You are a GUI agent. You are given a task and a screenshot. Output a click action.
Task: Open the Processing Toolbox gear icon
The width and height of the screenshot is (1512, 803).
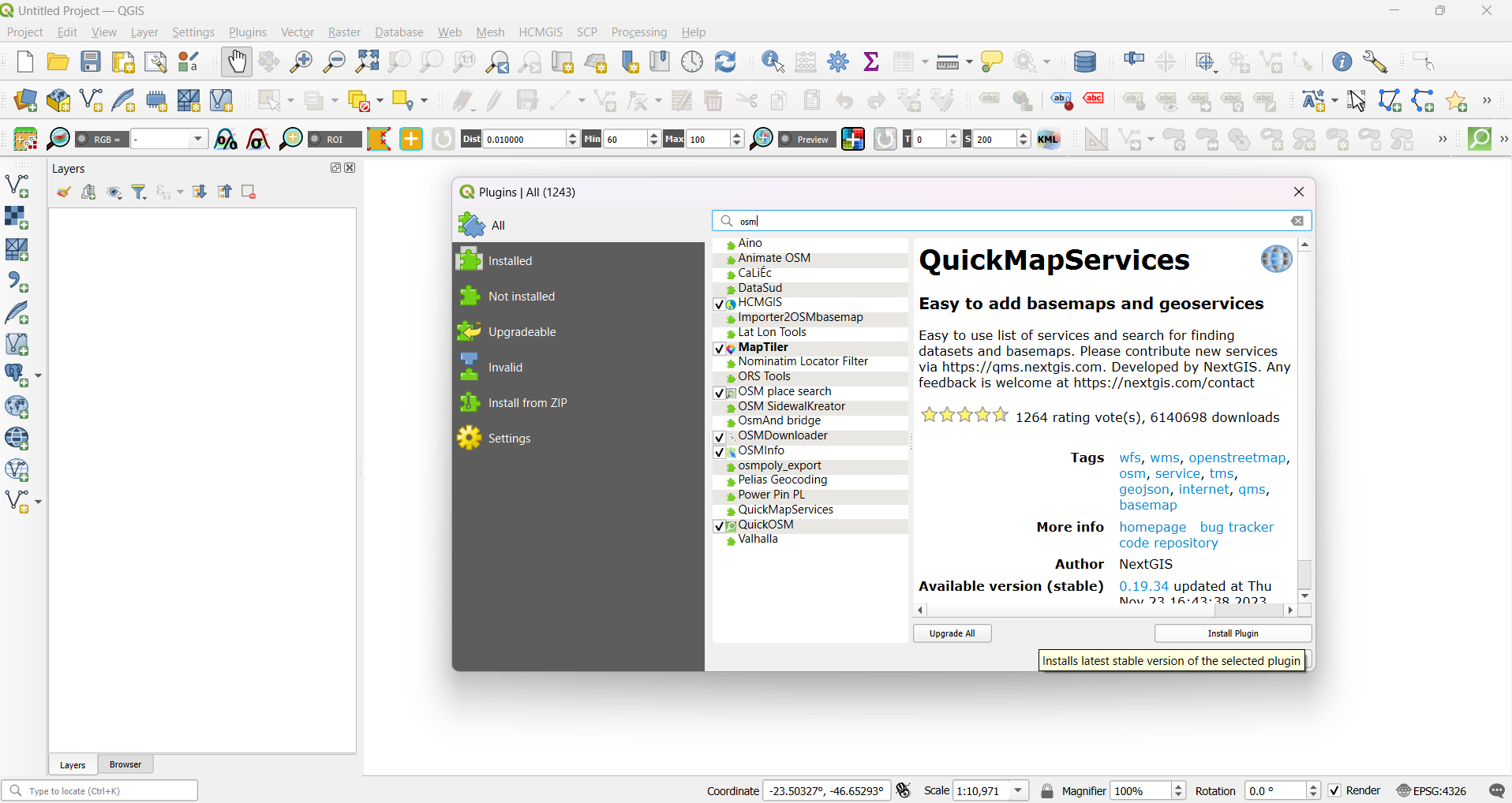pyautogui.click(x=838, y=62)
